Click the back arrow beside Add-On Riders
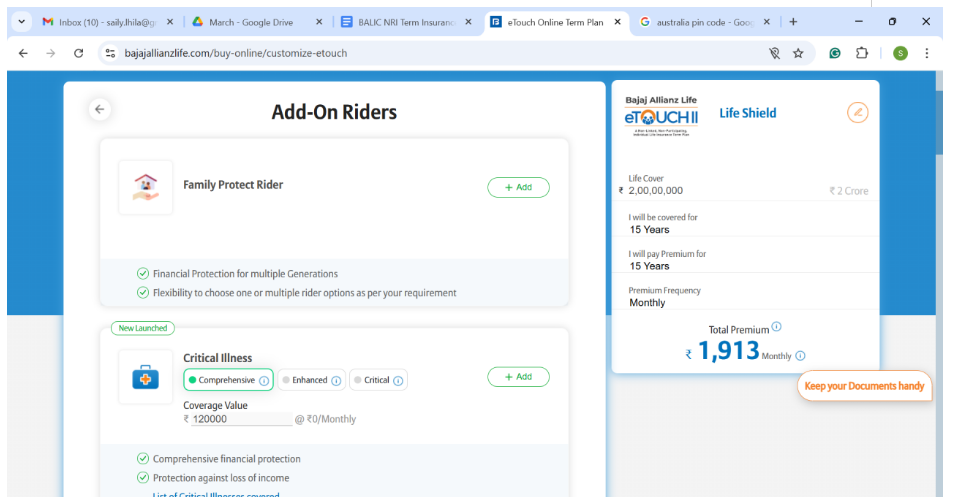958x497 pixels. click(x=100, y=109)
